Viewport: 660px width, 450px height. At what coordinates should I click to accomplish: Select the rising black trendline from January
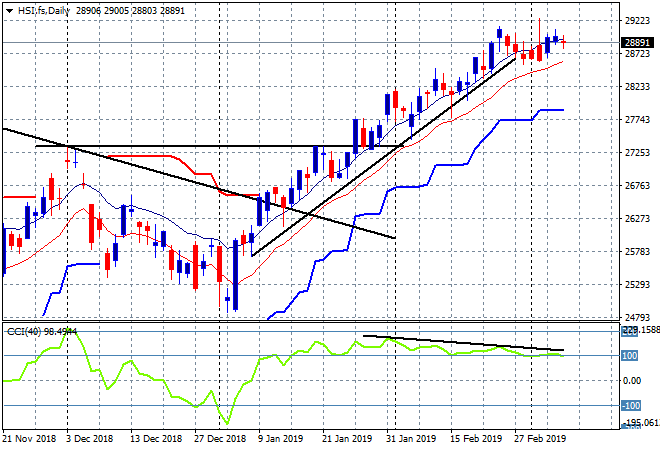(x=383, y=157)
